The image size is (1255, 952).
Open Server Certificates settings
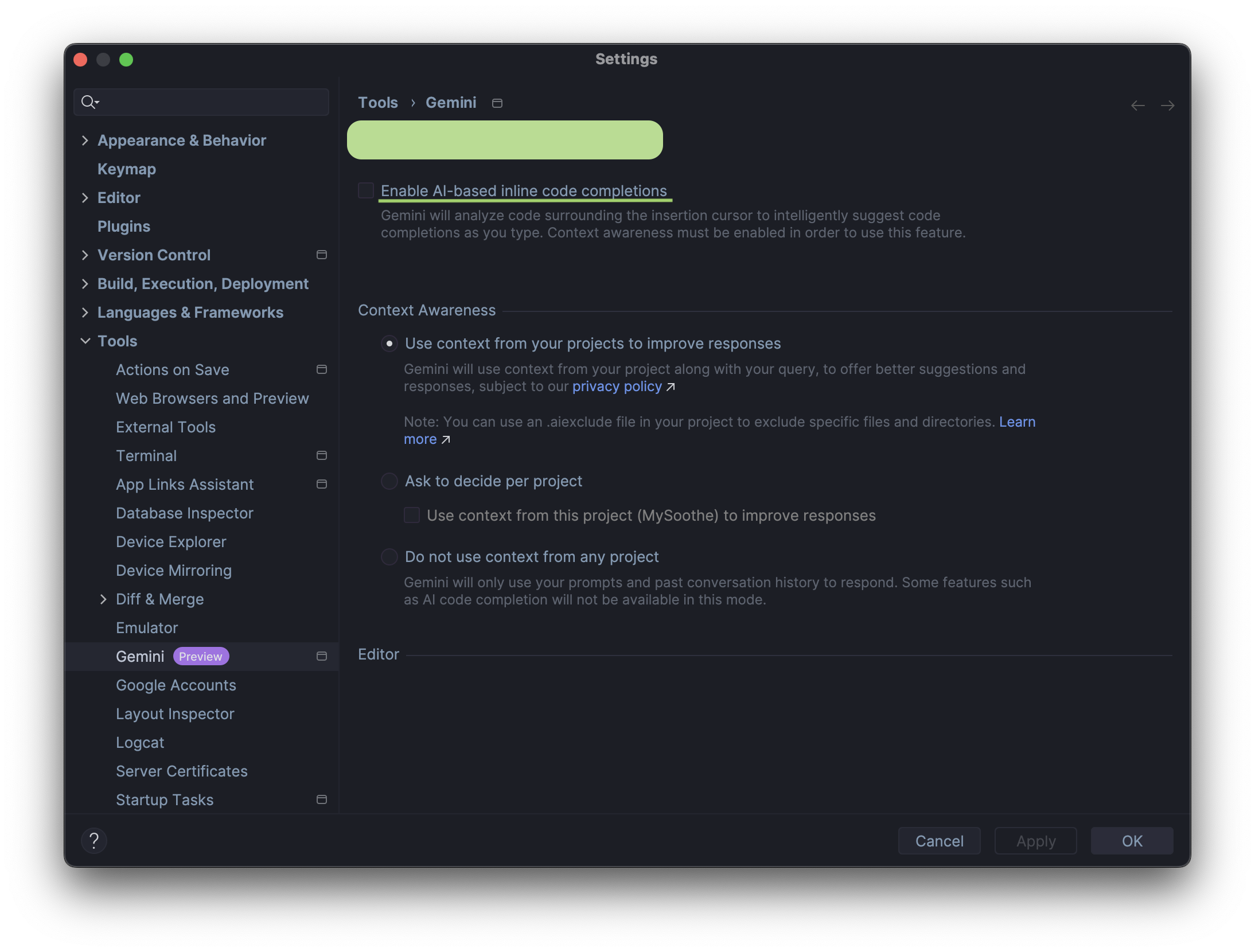click(x=182, y=771)
